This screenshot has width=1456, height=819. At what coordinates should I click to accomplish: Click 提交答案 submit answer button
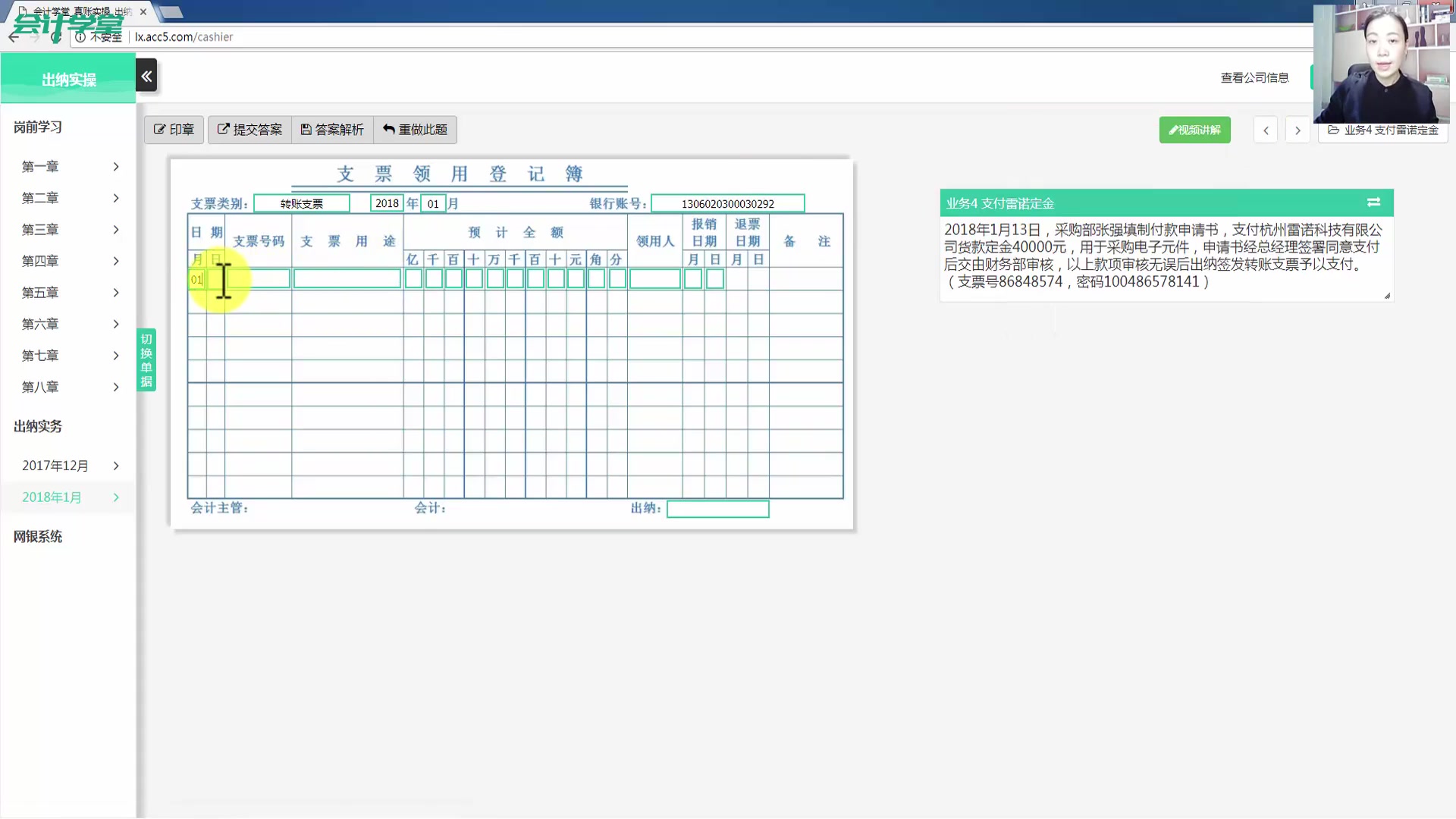[x=249, y=130]
